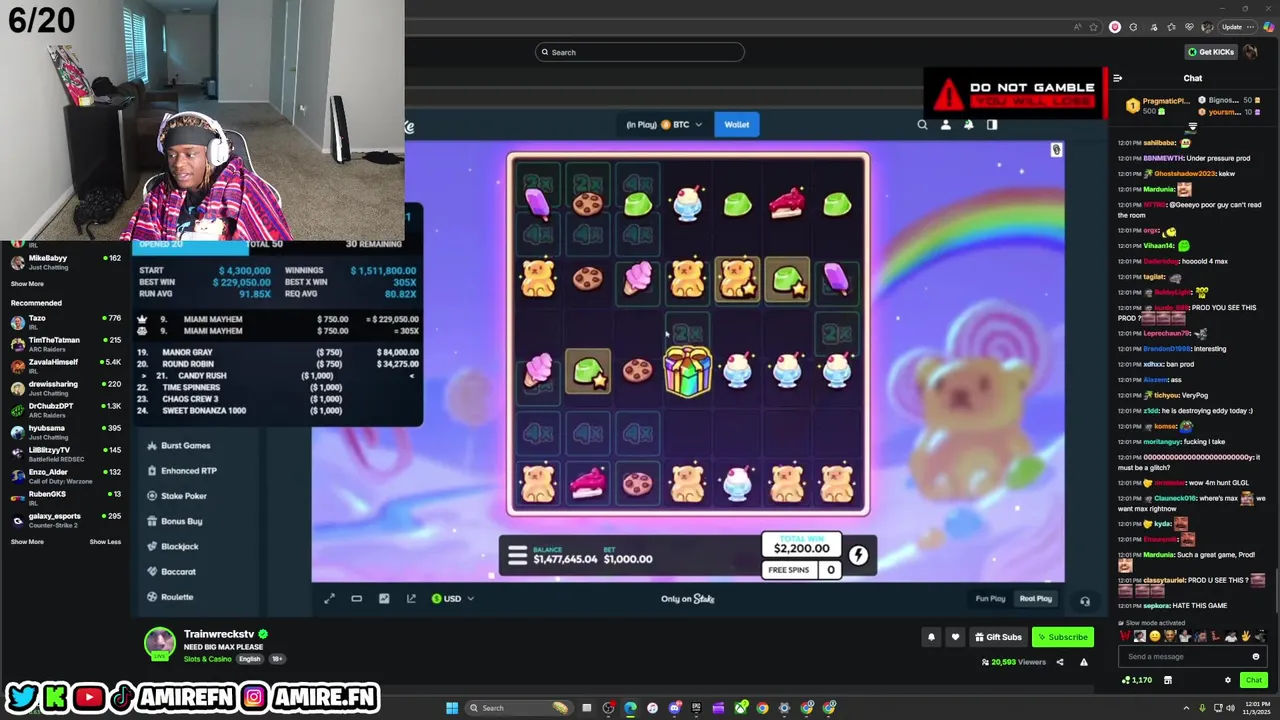The width and height of the screenshot is (1280, 720).
Task: Open the Windows Start menu
Action: tap(452, 708)
